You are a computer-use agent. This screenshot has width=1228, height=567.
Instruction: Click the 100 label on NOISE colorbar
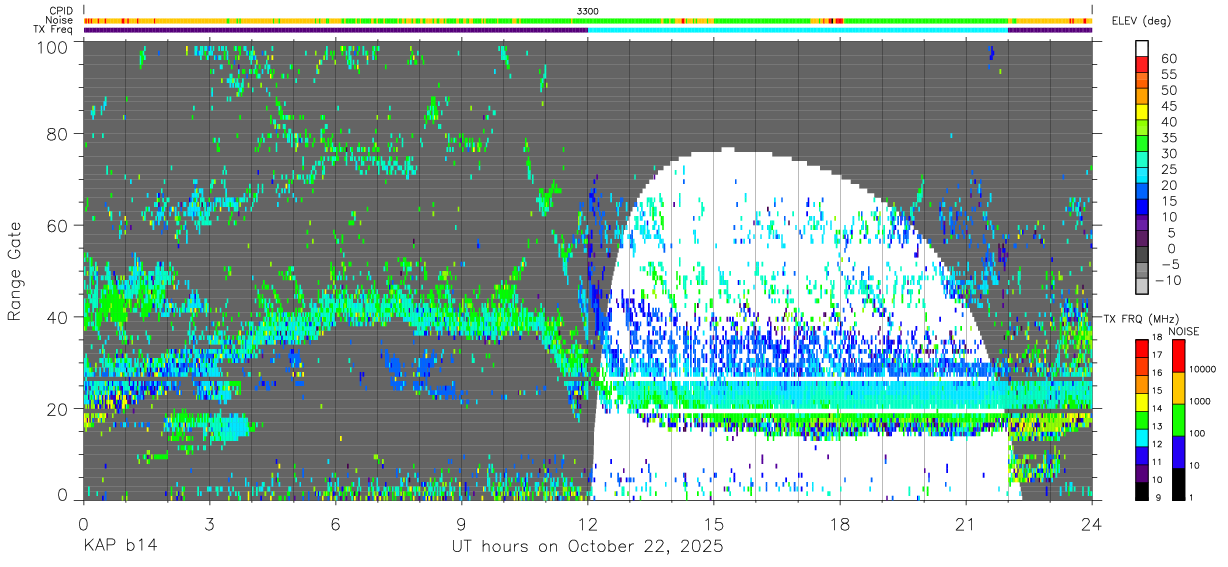1199,434
